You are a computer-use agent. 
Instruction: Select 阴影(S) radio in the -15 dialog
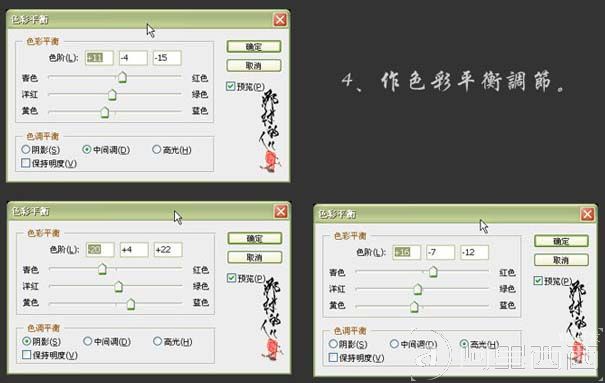(x=26, y=149)
